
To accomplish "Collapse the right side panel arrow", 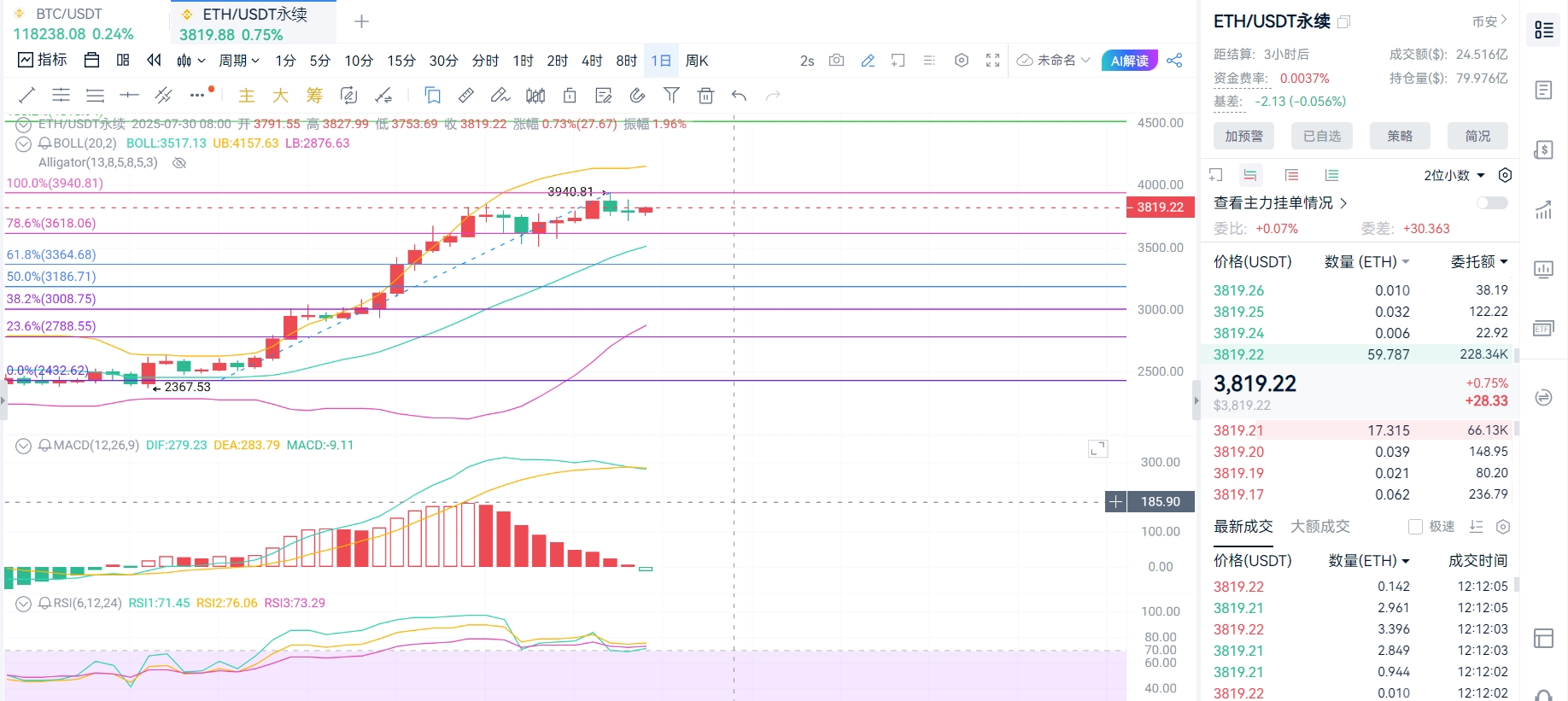I will (x=1196, y=400).
